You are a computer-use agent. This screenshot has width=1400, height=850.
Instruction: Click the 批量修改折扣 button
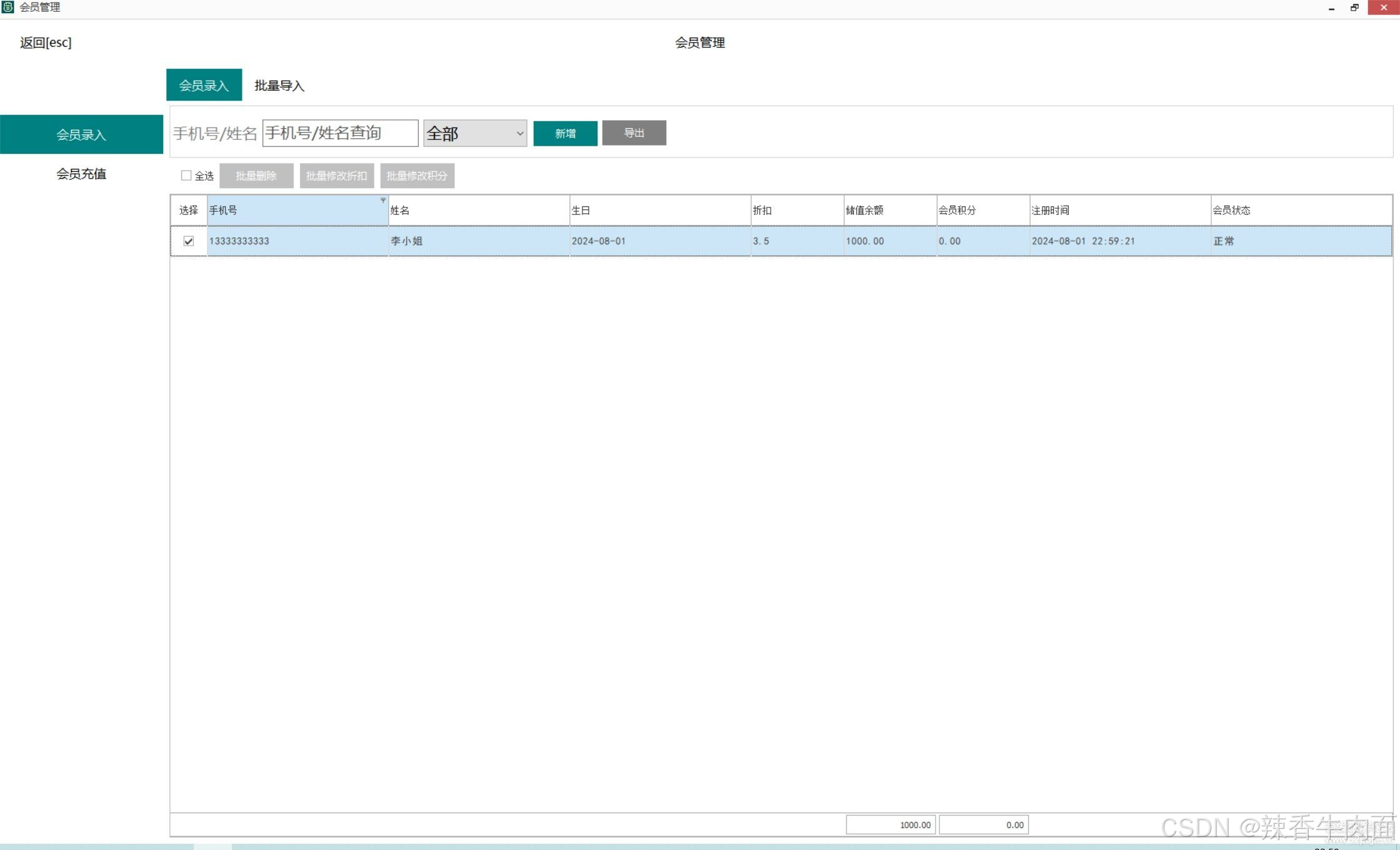point(336,176)
